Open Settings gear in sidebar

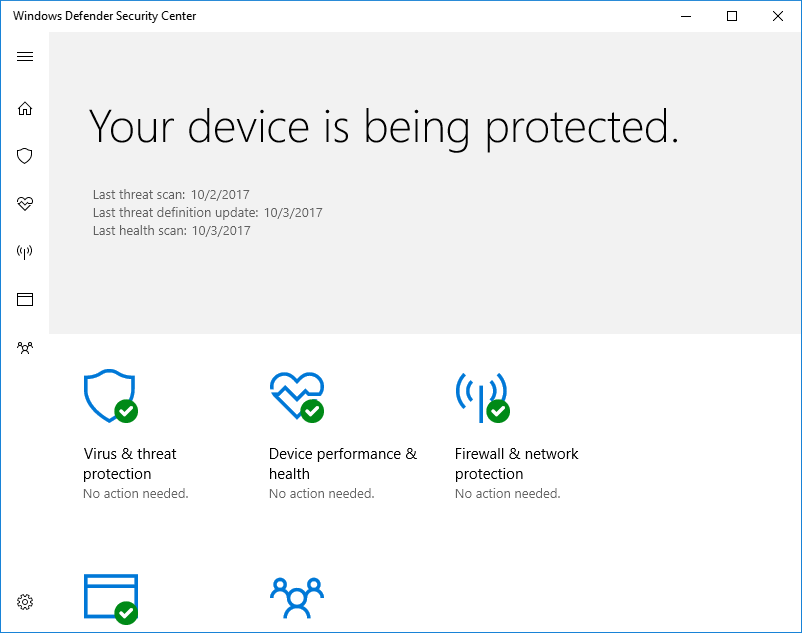point(25,602)
